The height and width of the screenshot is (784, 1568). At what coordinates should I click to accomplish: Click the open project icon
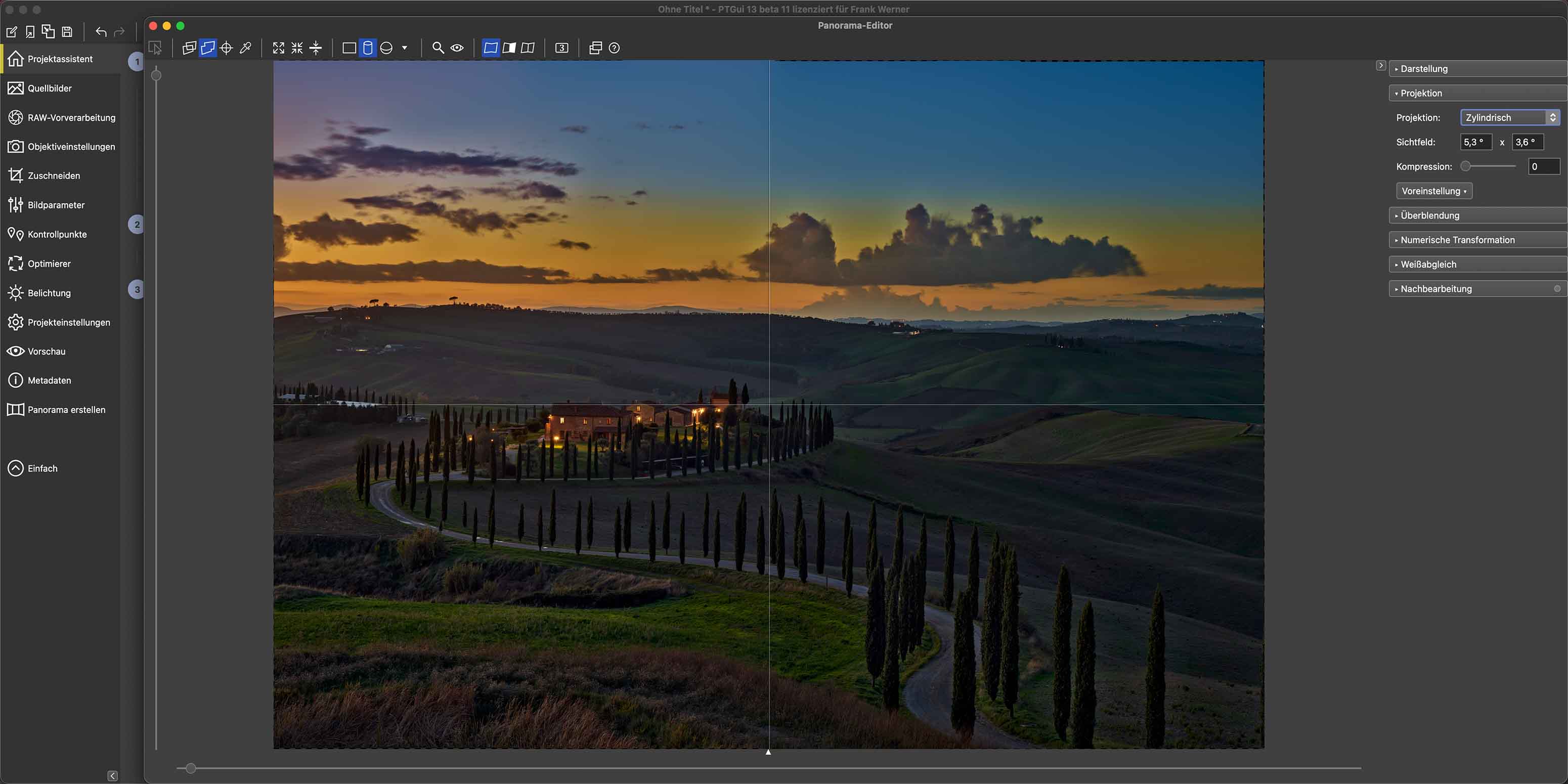click(x=30, y=32)
